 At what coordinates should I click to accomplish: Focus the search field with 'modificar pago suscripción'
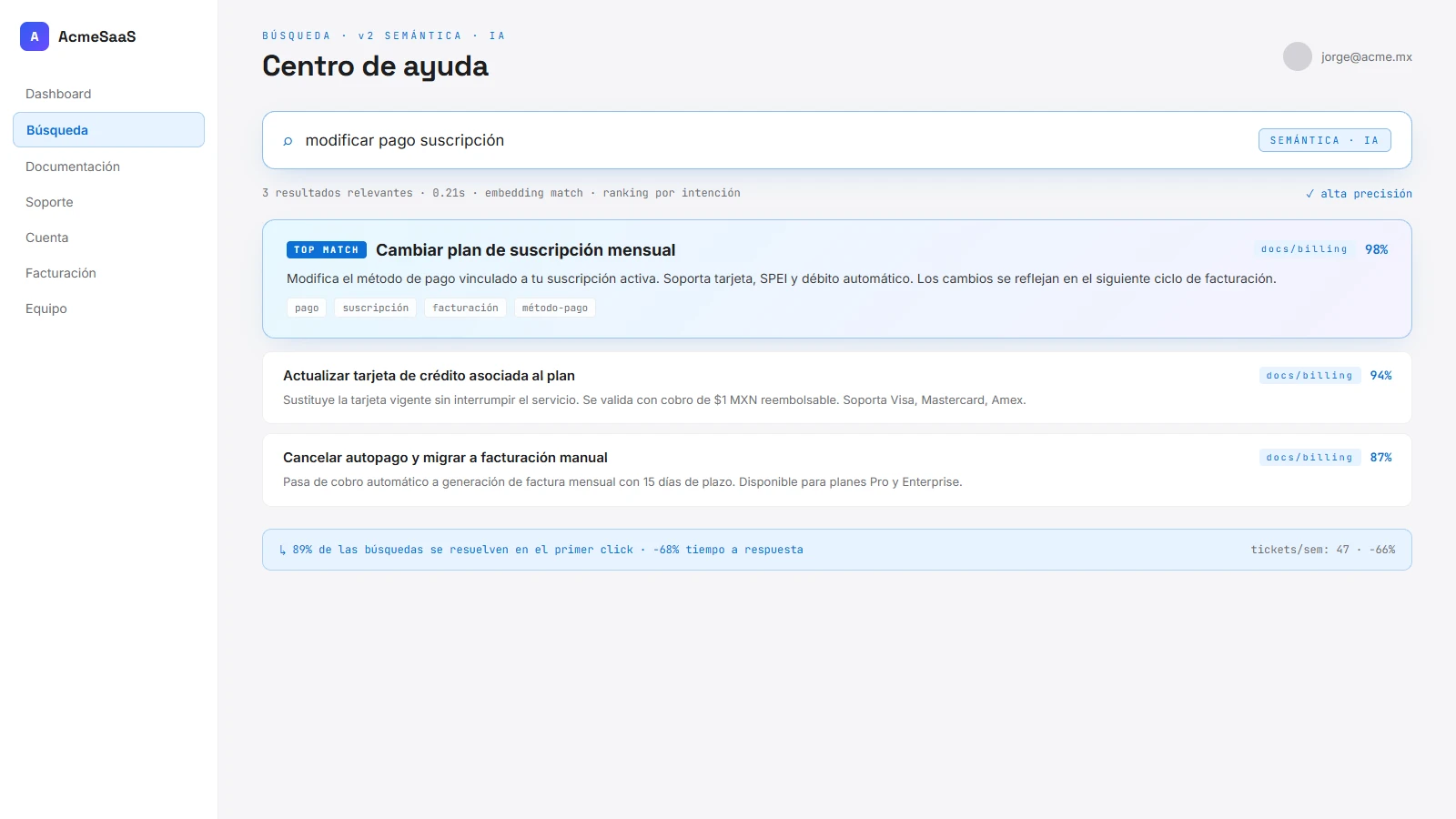point(837,140)
